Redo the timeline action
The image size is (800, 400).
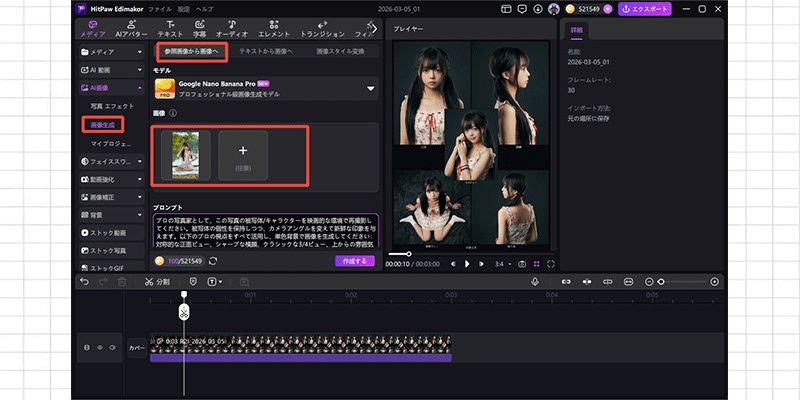pyautogui.click(x=103, y=282)
